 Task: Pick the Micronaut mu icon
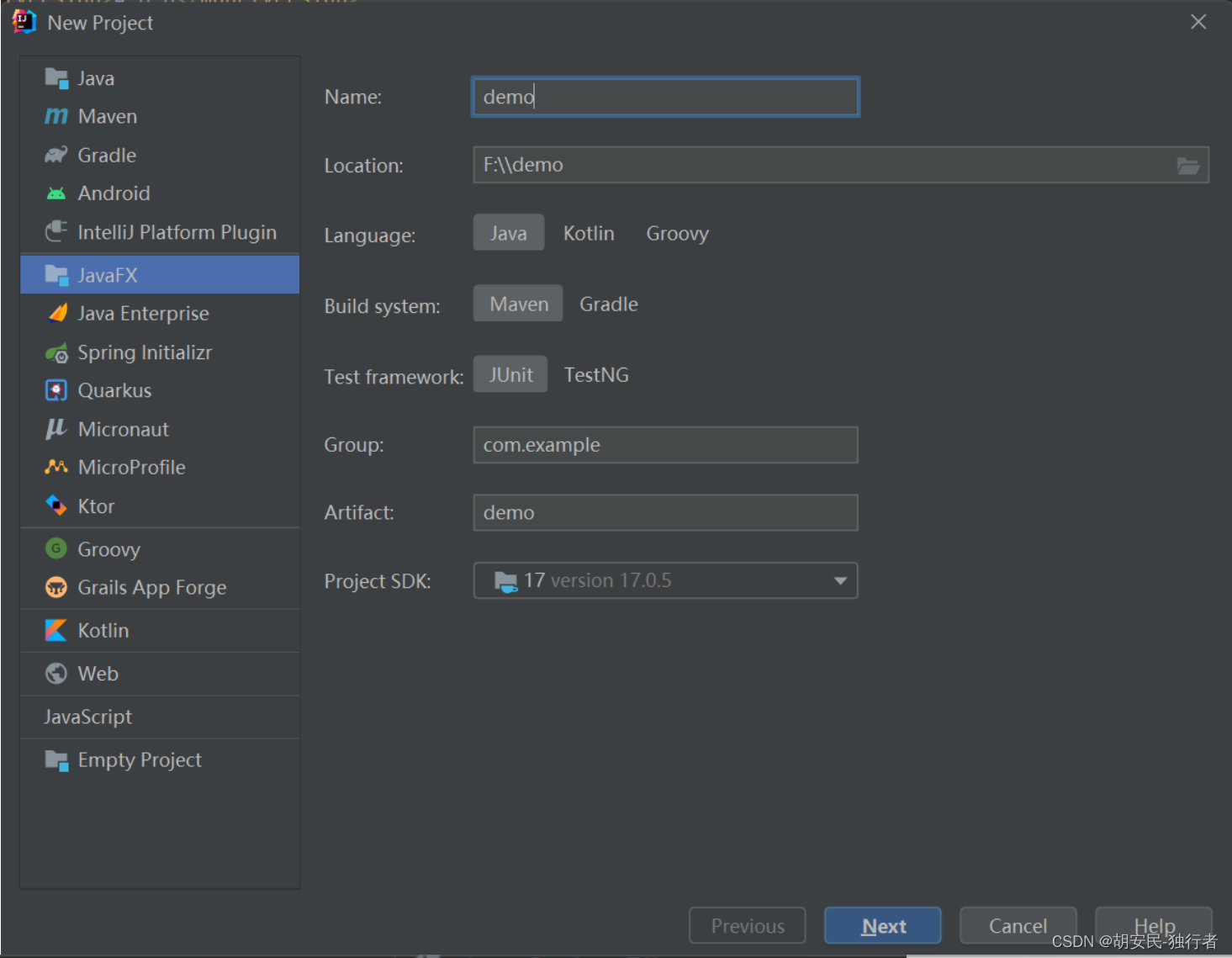click(x=56, y=429)
